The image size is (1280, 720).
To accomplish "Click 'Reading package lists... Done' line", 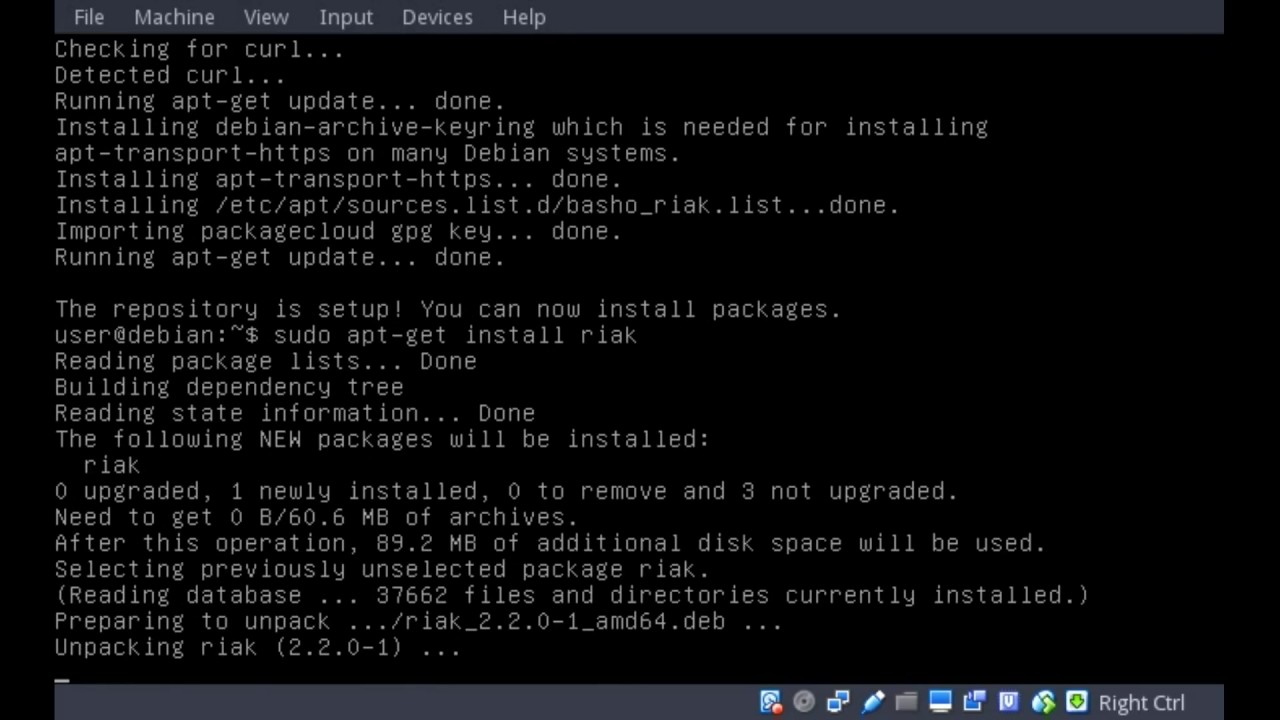I will (265, 361).
